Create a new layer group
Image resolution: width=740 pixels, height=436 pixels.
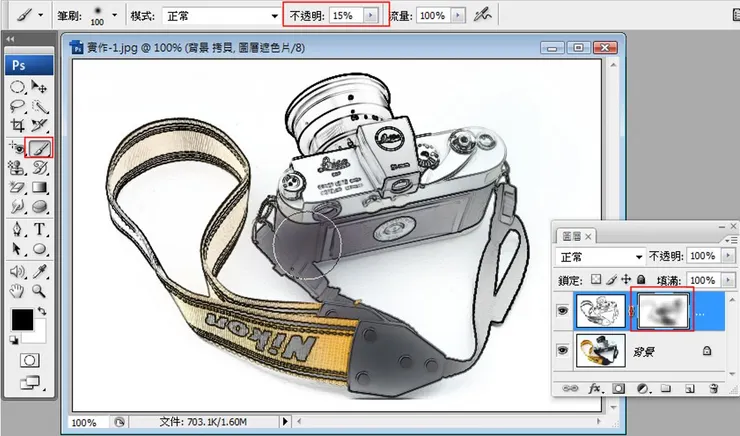(666, 388)
